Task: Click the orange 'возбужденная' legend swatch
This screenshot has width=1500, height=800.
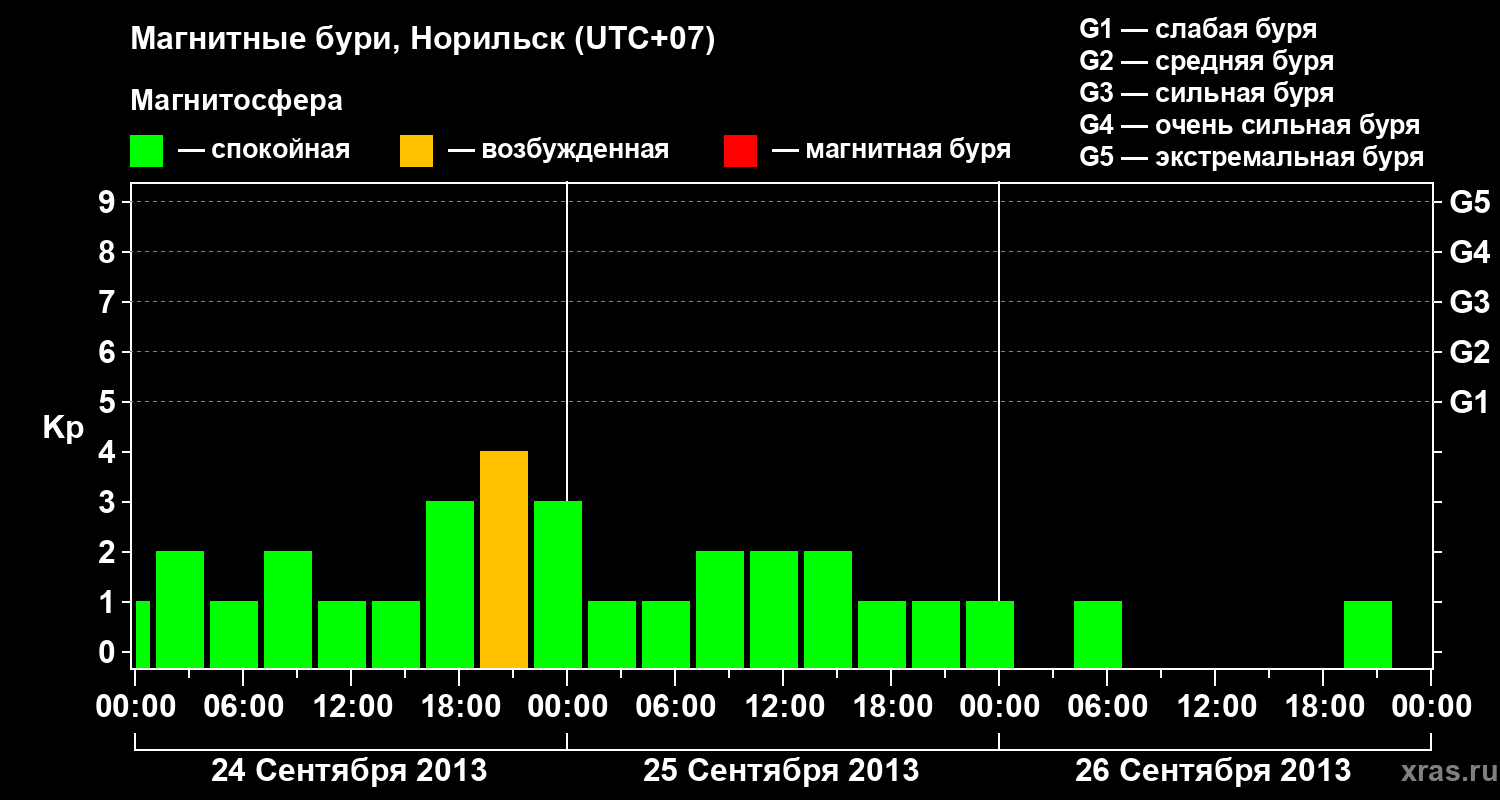Action: coord(416,151)
